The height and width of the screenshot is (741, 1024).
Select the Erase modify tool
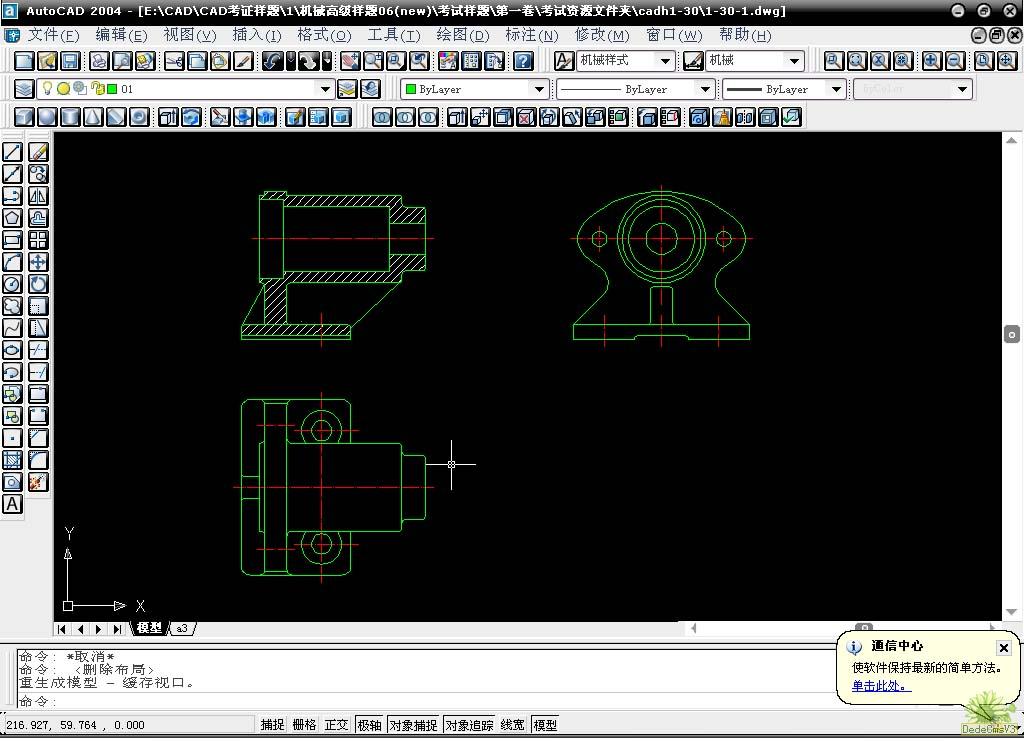[x=38, y=152]
